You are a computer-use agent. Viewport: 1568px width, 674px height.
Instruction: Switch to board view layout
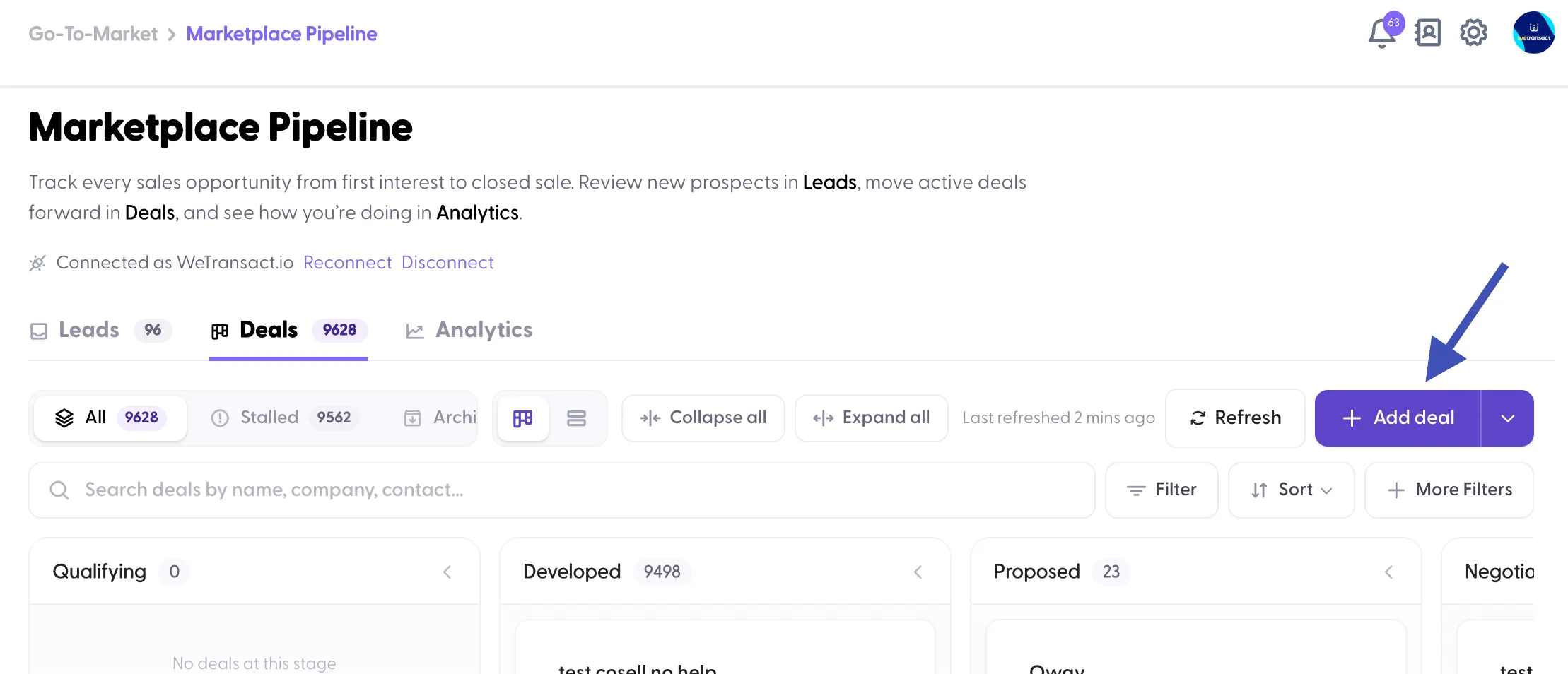[522, 418]
